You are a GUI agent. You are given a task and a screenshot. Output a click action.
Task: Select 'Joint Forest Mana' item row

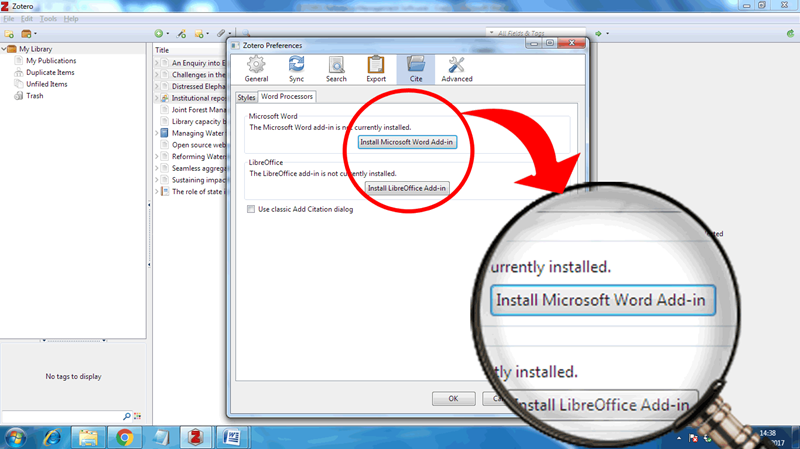coord(192,110)
